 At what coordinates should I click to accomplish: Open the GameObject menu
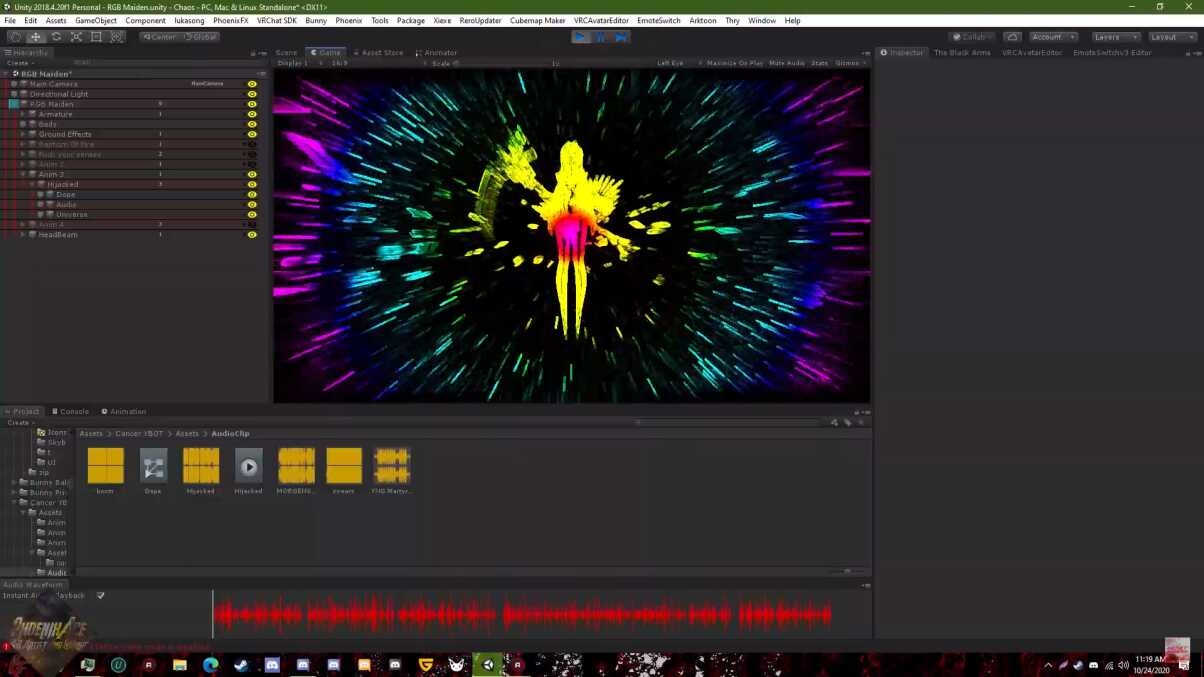pyautogui.click(x=95, y=20)
